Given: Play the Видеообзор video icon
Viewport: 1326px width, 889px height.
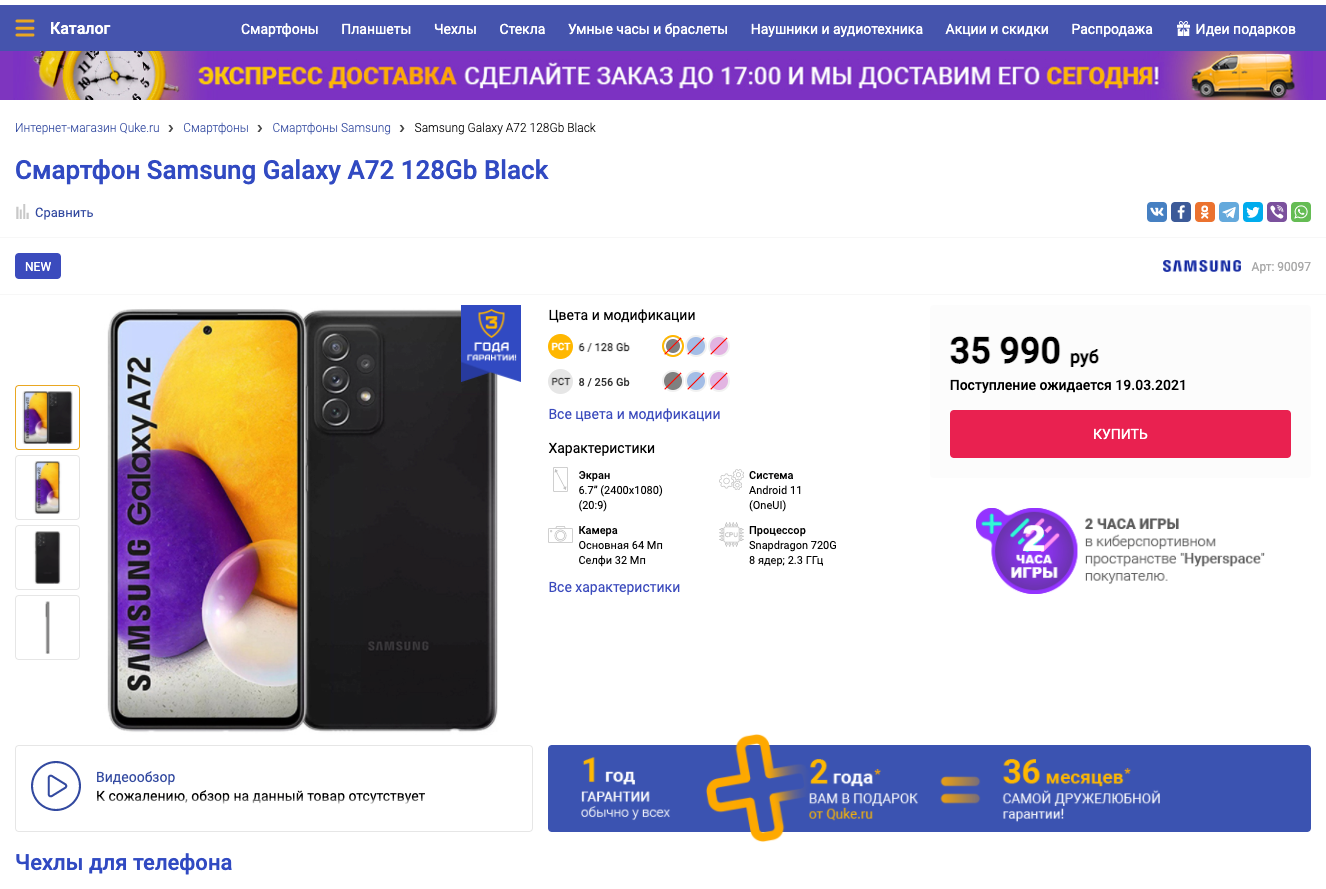Looking at the screenshot, I should pyautogui.click(x=56, y=787).
